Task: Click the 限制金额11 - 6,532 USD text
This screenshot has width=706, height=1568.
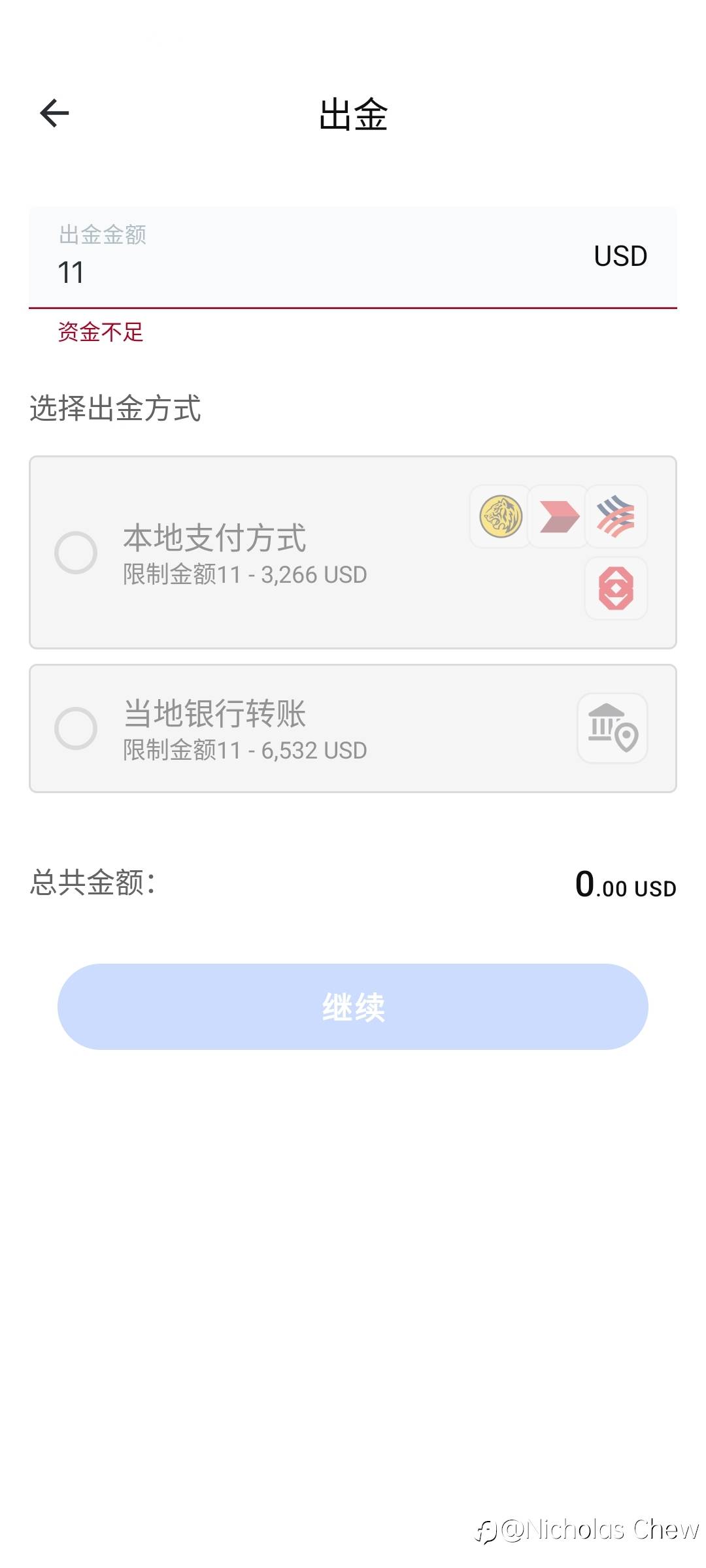Action: pyautogui.click(x=245, y=750)
